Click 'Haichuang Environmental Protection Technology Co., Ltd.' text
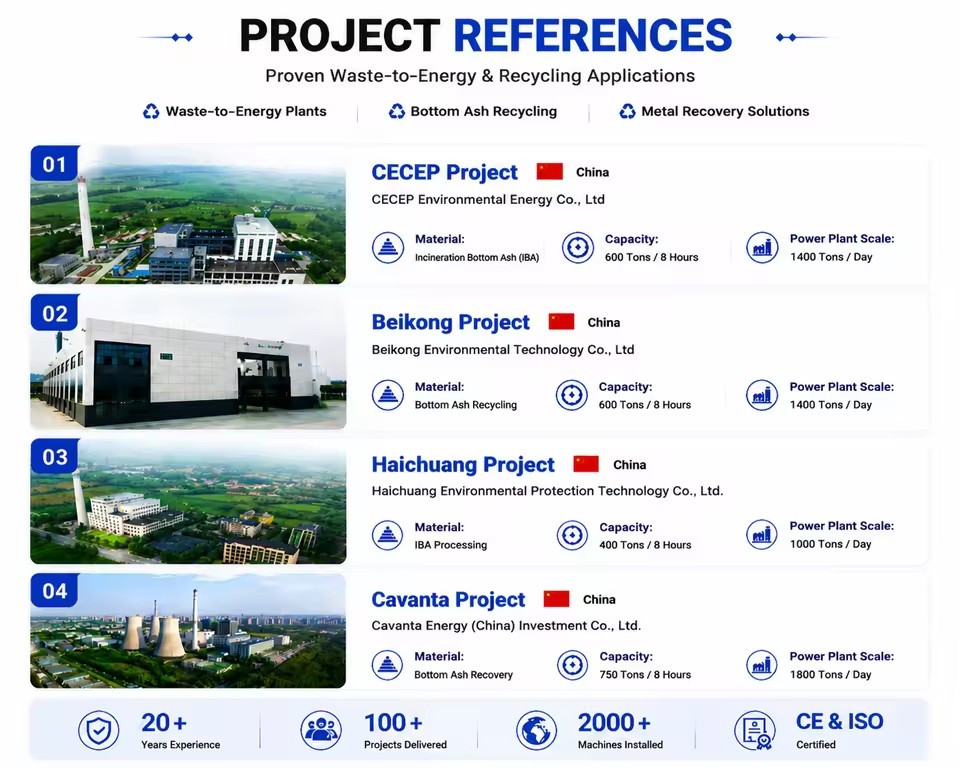The width and height of the screenshot is (960, 768). pyautogui.click(x=547, y=491)
